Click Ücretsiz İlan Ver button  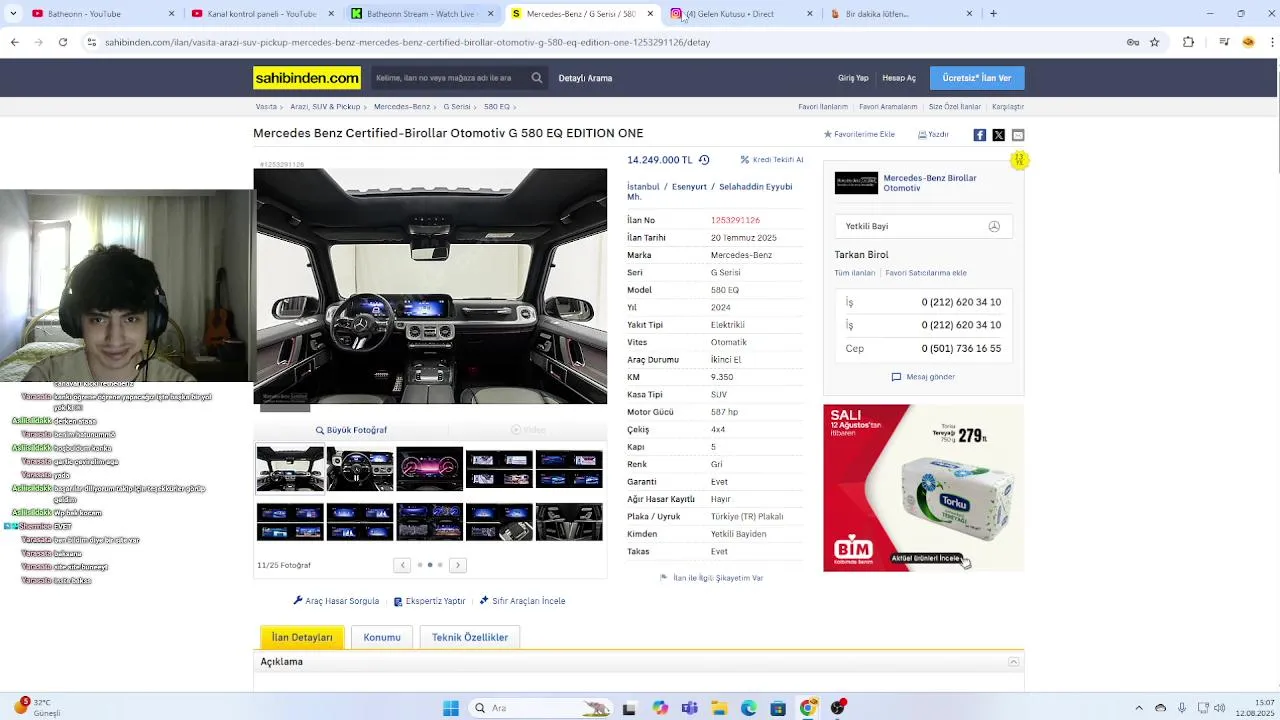pyautogui.click(x=977, y=78)
